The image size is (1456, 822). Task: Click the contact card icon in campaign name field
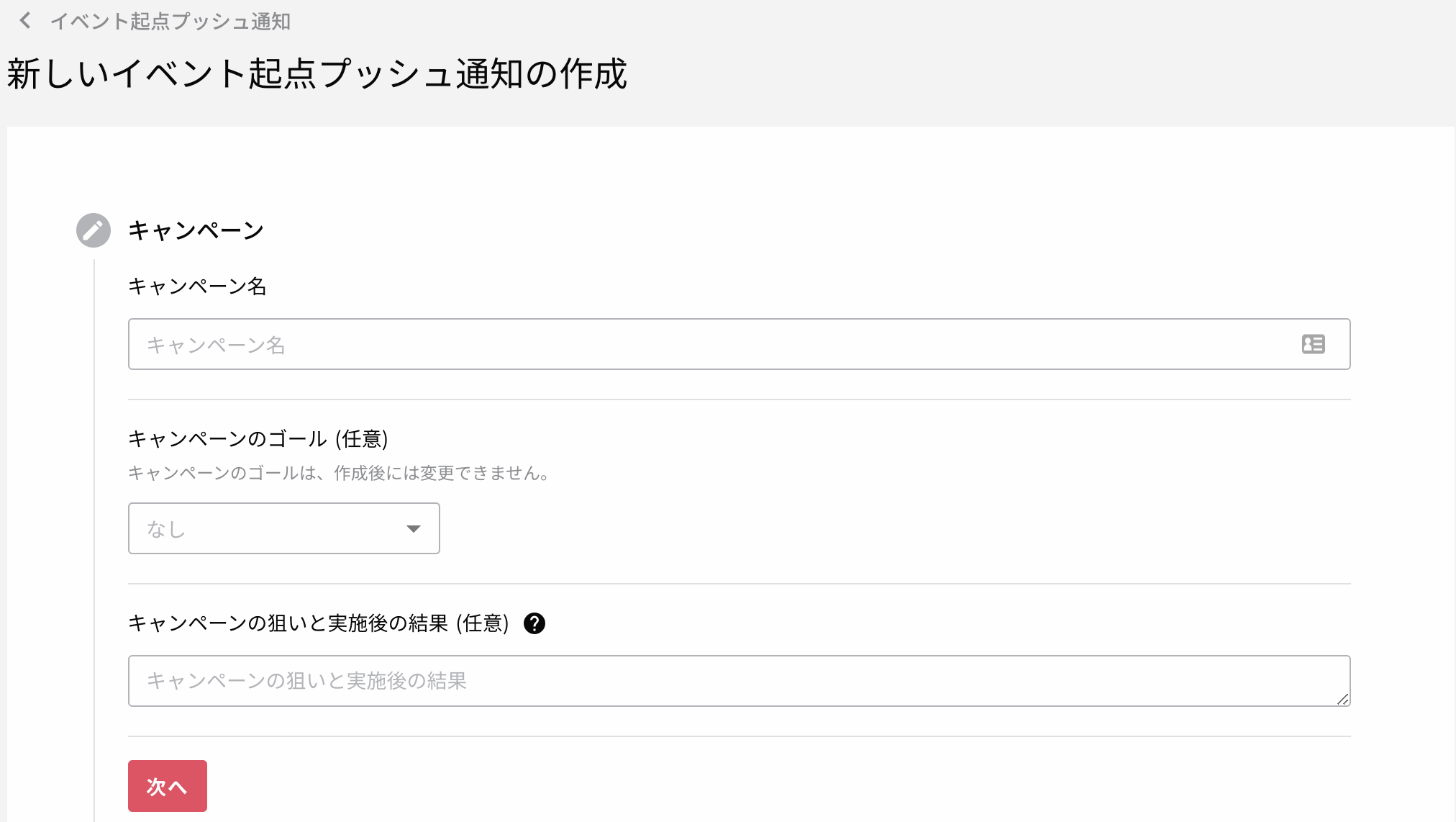coord(1314,344)
